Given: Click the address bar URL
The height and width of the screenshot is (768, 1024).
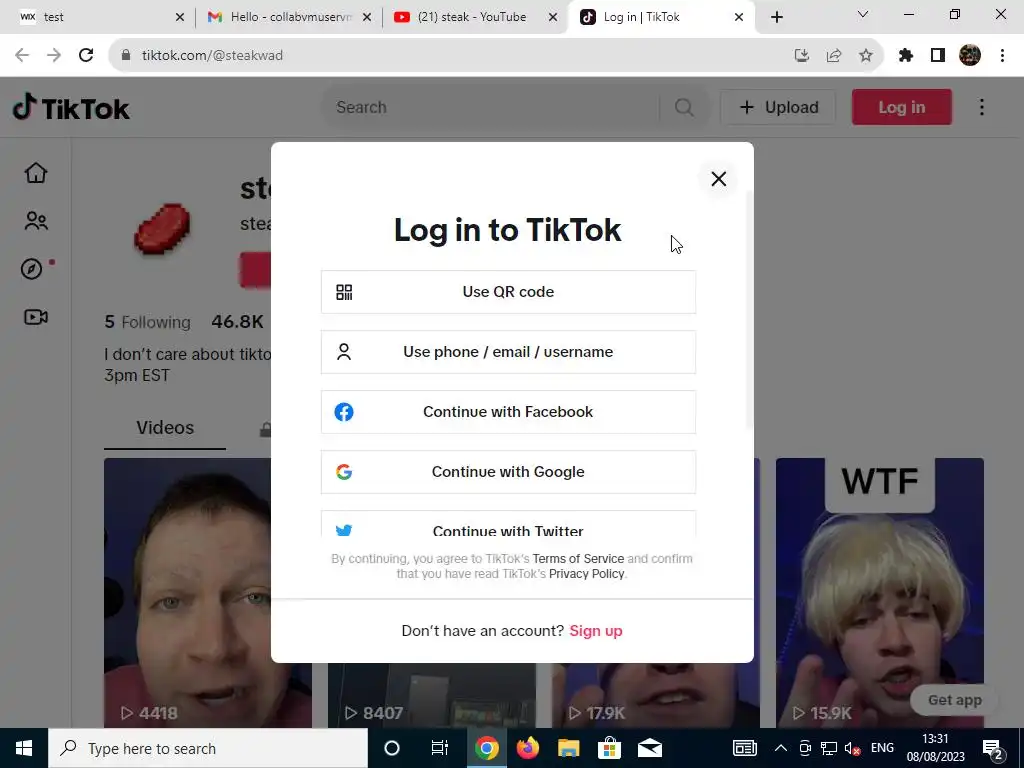Looking at the screenshot, I should click(212, 56).
